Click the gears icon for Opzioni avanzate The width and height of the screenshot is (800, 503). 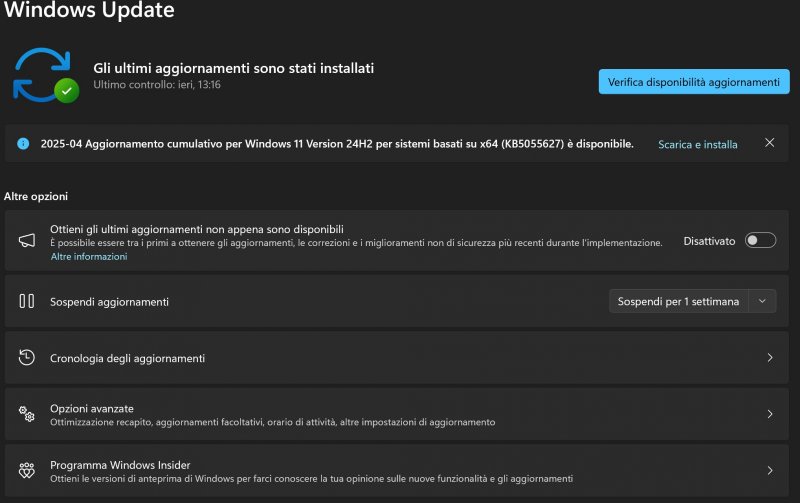pos(27,414)
